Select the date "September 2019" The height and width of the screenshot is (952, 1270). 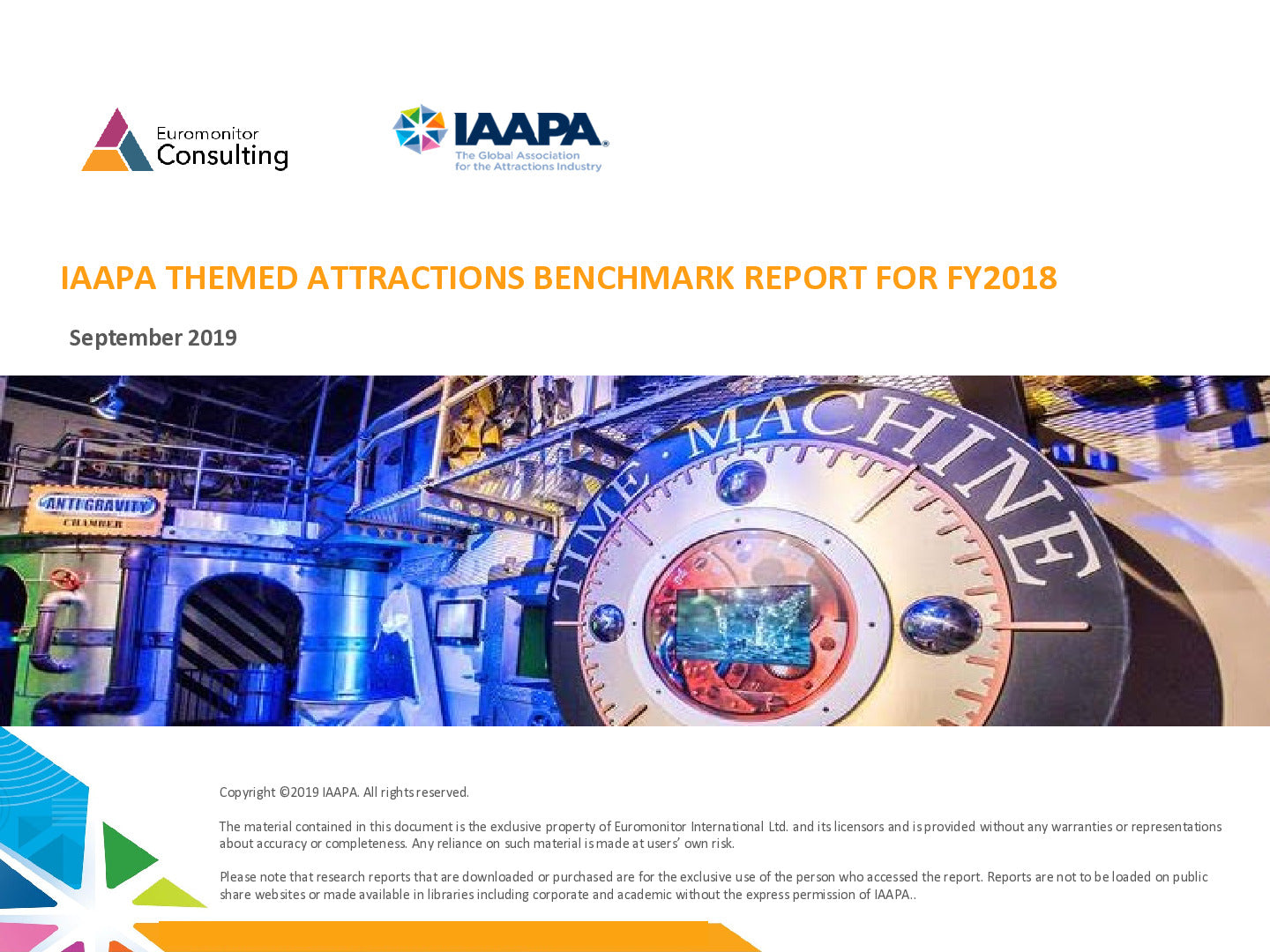pos(153,338)
